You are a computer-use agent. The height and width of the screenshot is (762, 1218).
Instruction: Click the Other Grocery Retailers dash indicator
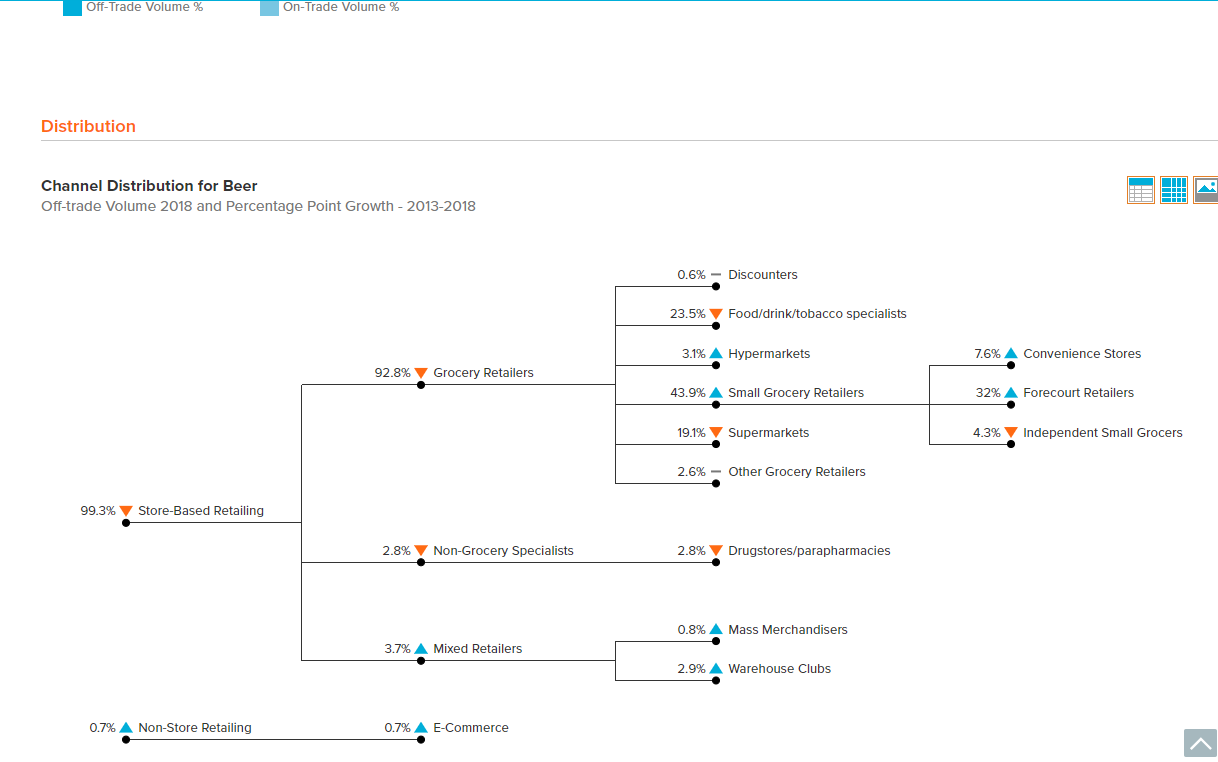(x=716, y=472)
